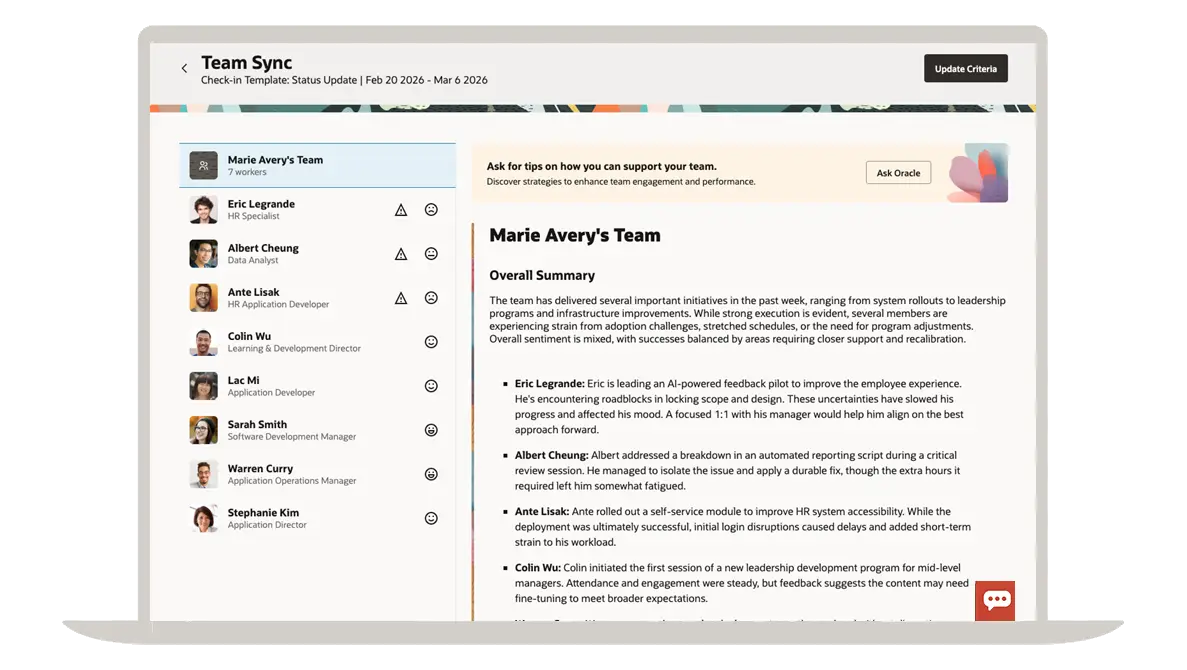Image resolution: width=1187 pixels, height=670 pixels.
Task: Click Colin Wu's smiley sentiment icon
Action: click(x=431, y=342)
